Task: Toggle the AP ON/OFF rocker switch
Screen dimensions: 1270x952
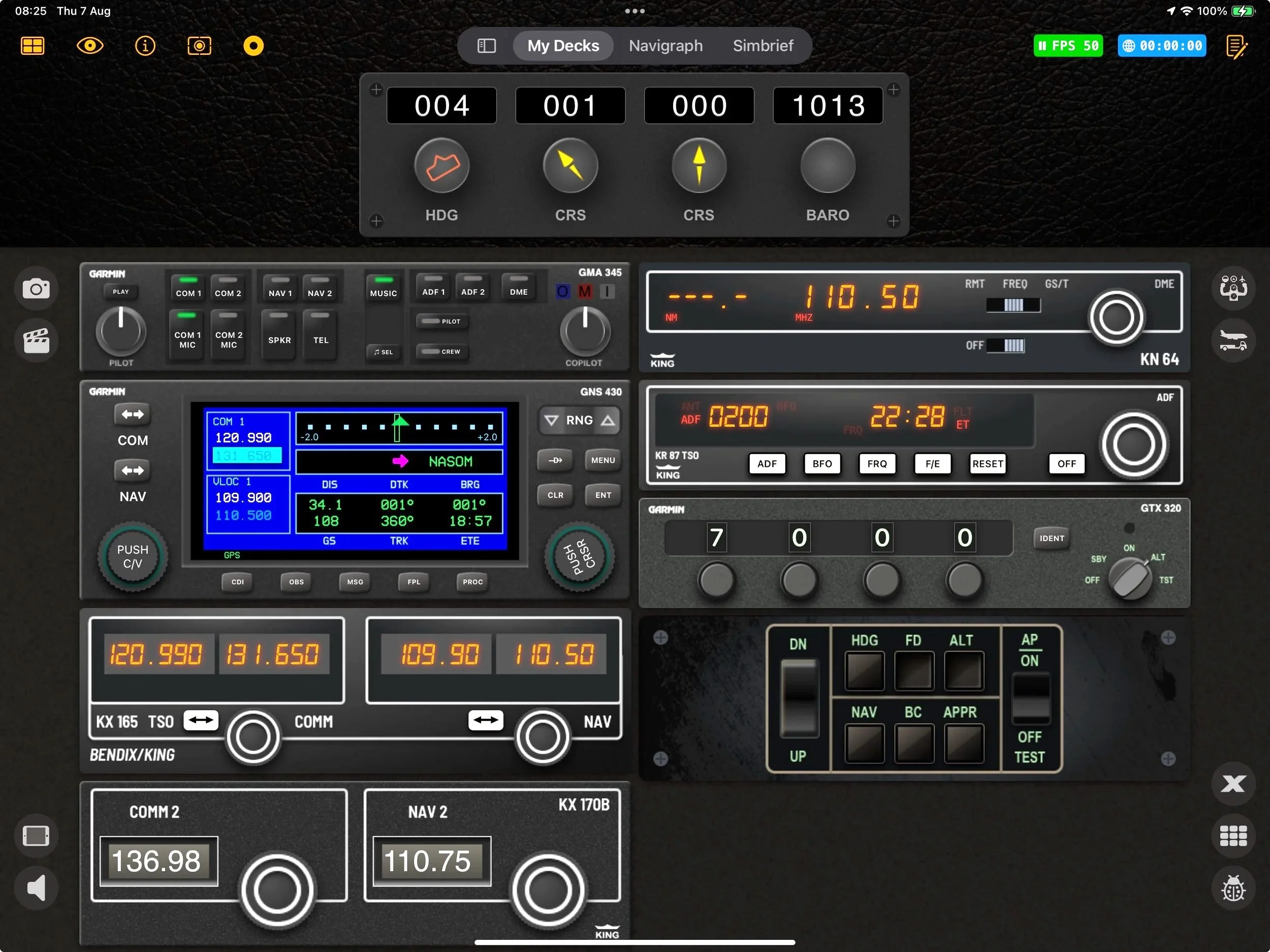Action: [x=1031, y=699]
